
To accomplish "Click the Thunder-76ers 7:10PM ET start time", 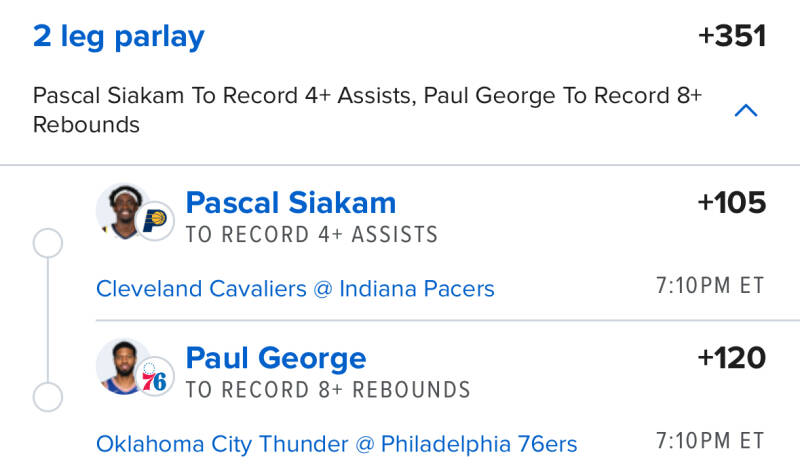I will [710, 441].
